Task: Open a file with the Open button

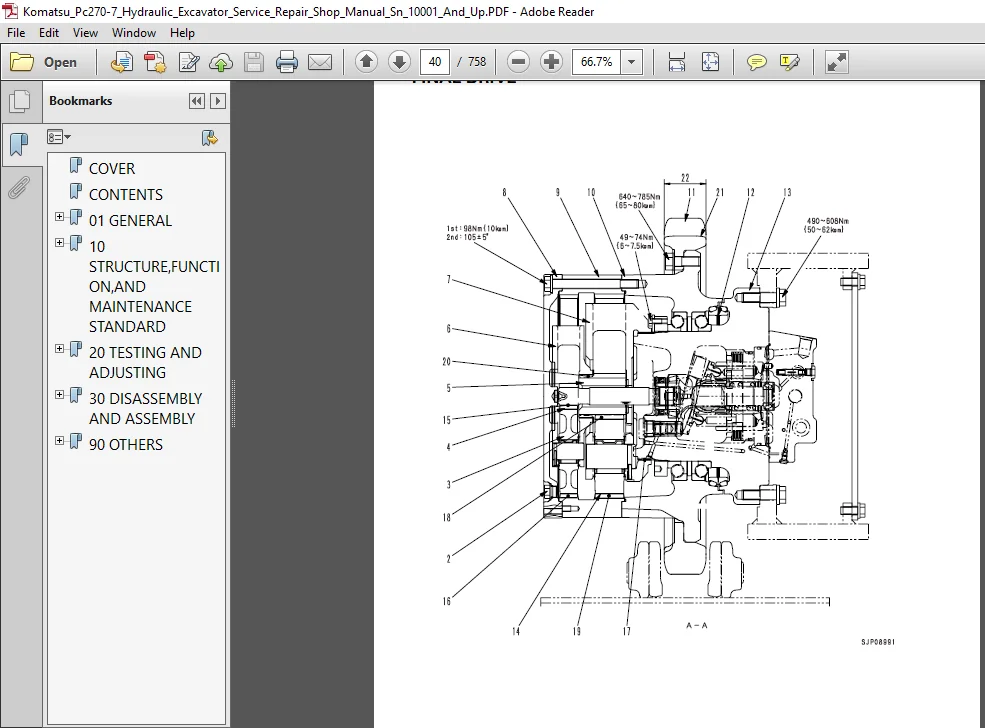Action: tap(44, 62)
